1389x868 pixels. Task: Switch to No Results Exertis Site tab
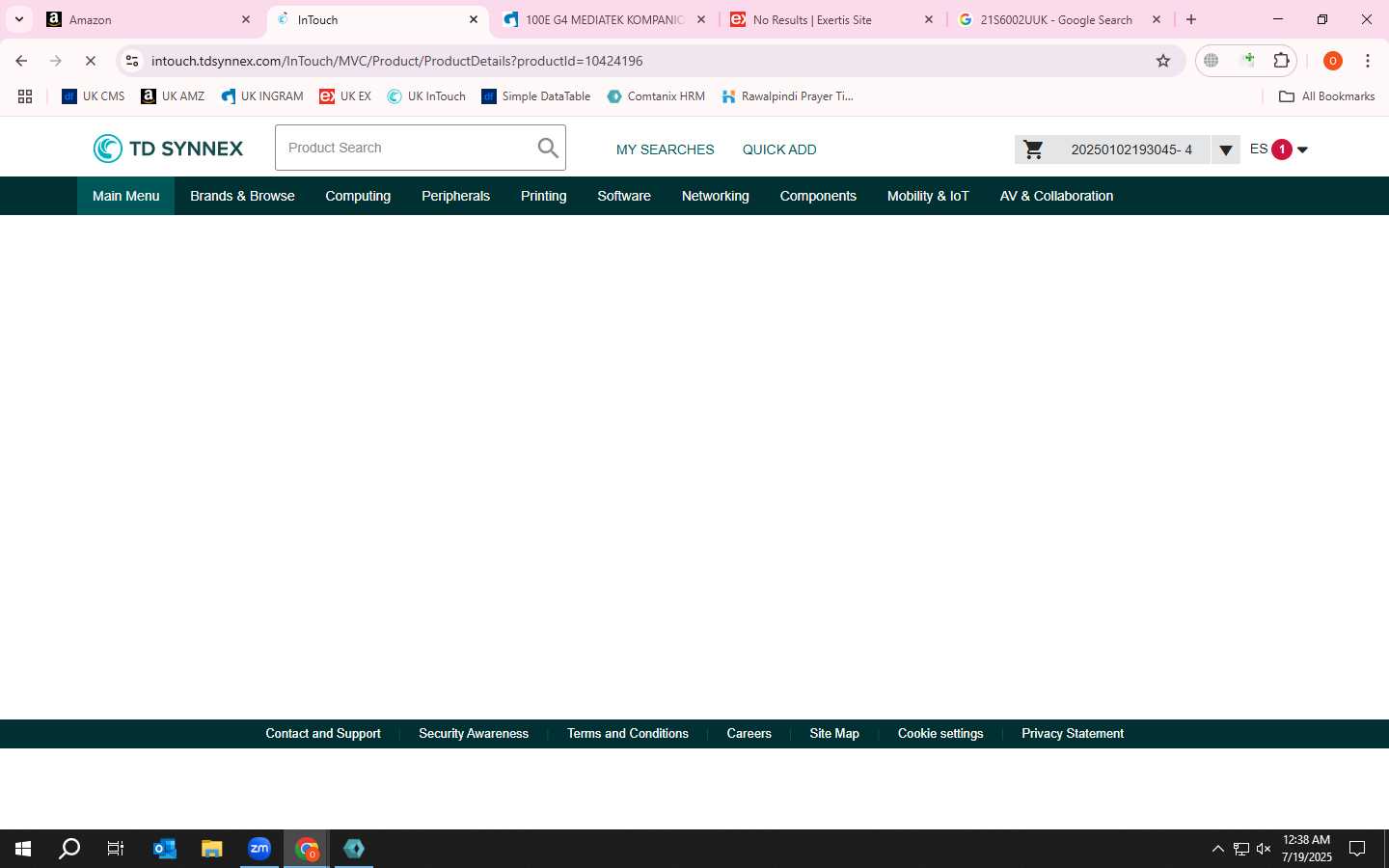pos(830,19)
